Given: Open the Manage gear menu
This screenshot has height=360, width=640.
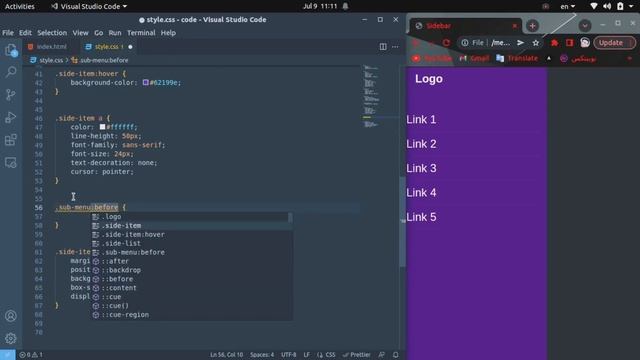Looking at the screenshot, I should pos(11,338).
